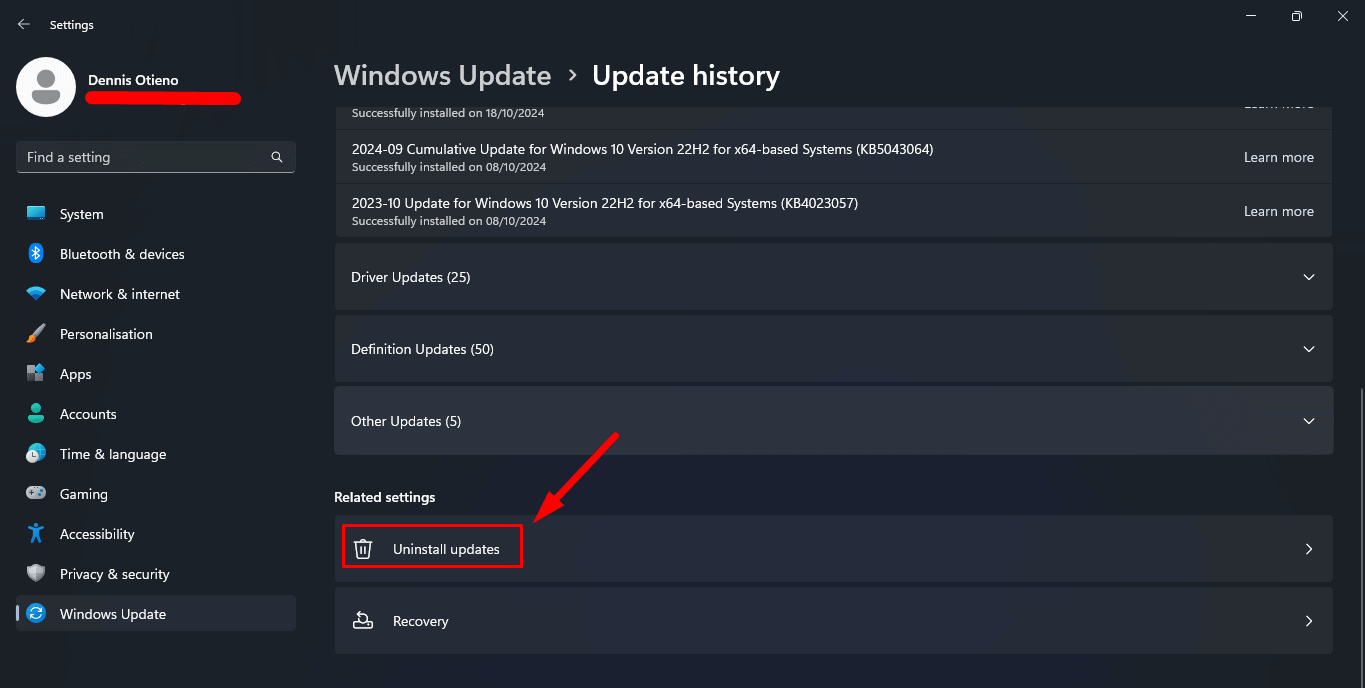Click Learn more for KB5043064 update
The width and height of the screenshot is (1365, 688).
tap(1279, 157)
